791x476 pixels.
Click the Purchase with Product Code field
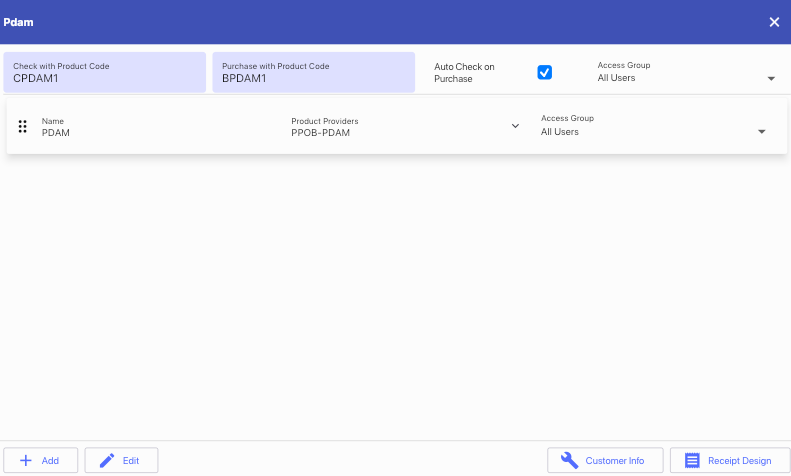coord(313,72)
